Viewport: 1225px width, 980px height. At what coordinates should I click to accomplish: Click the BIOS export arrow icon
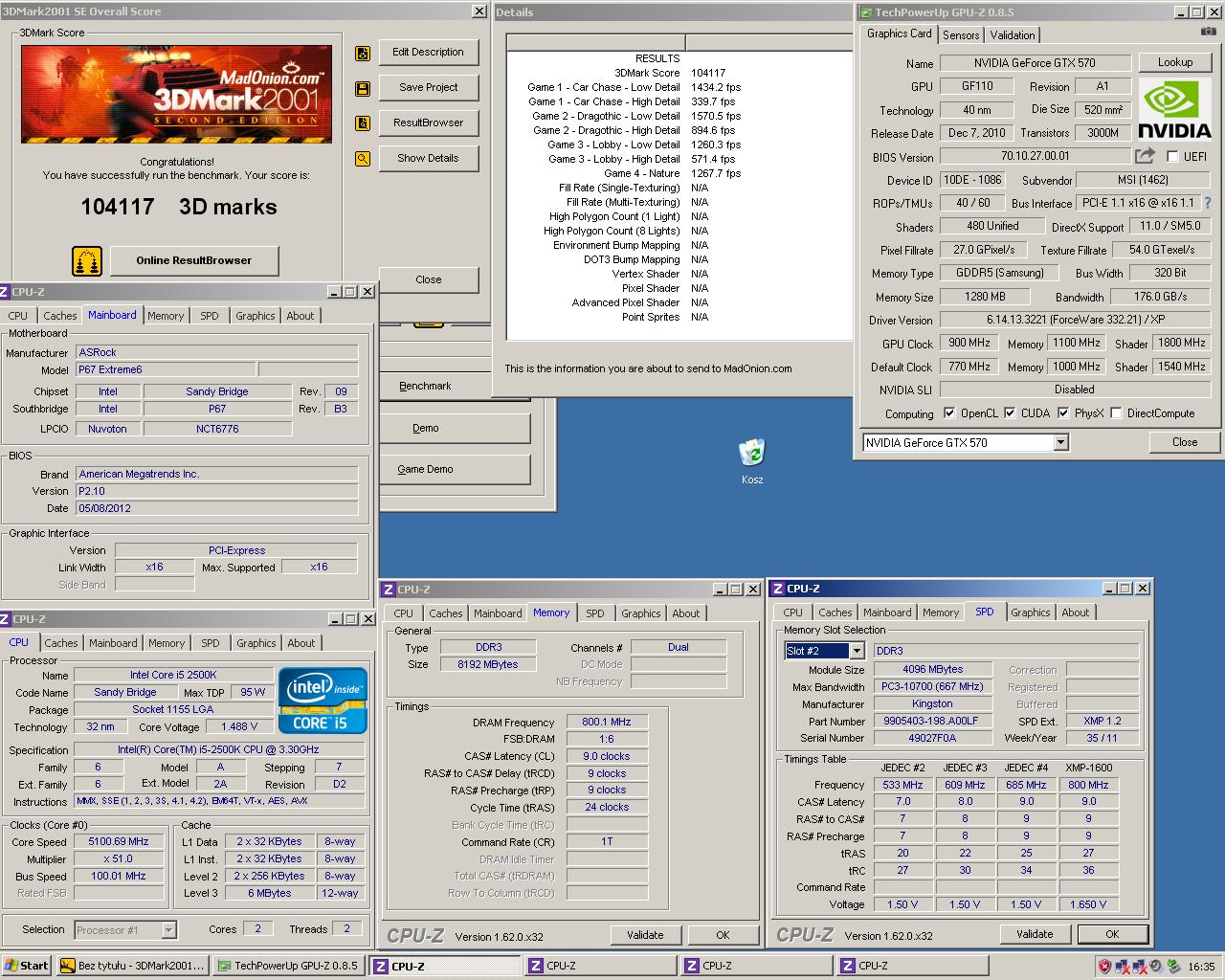pyautogui.click(x=1145, y=156)
